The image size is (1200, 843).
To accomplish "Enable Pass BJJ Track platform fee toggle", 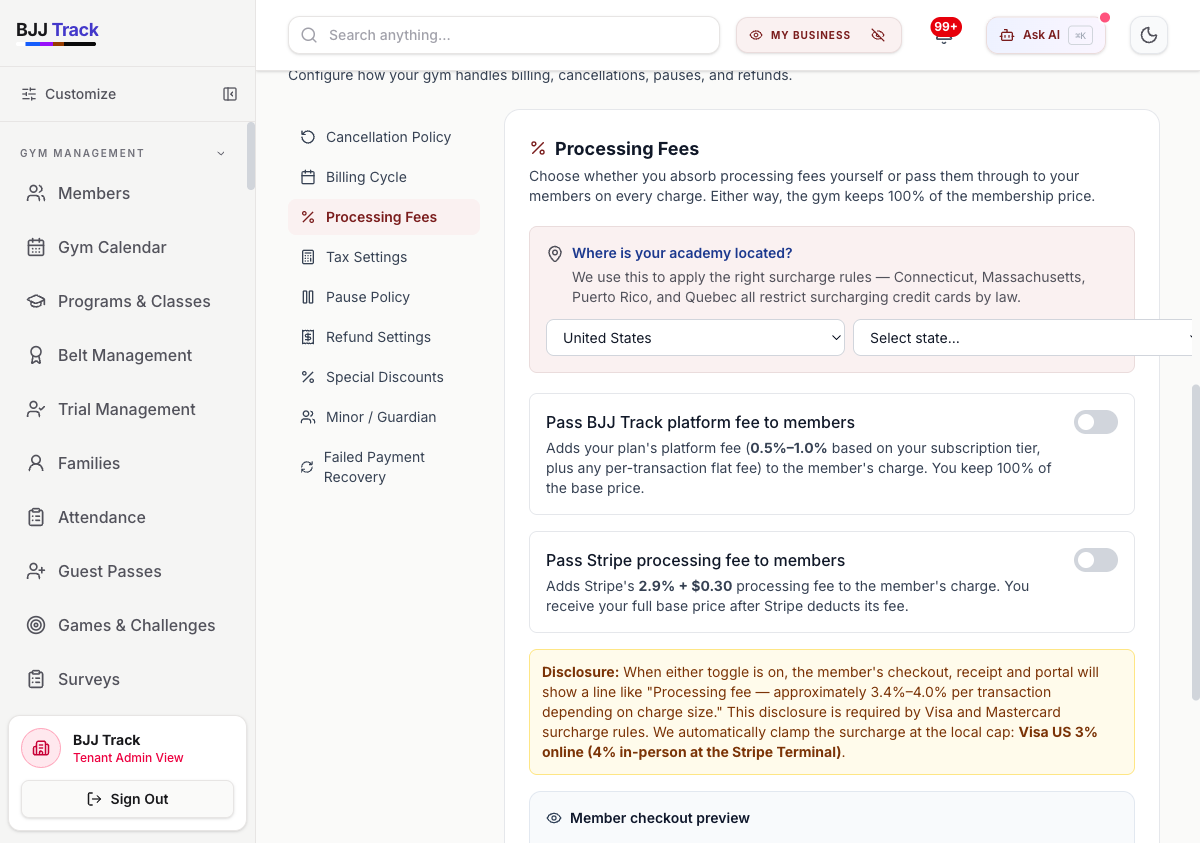I will 1096,422.
